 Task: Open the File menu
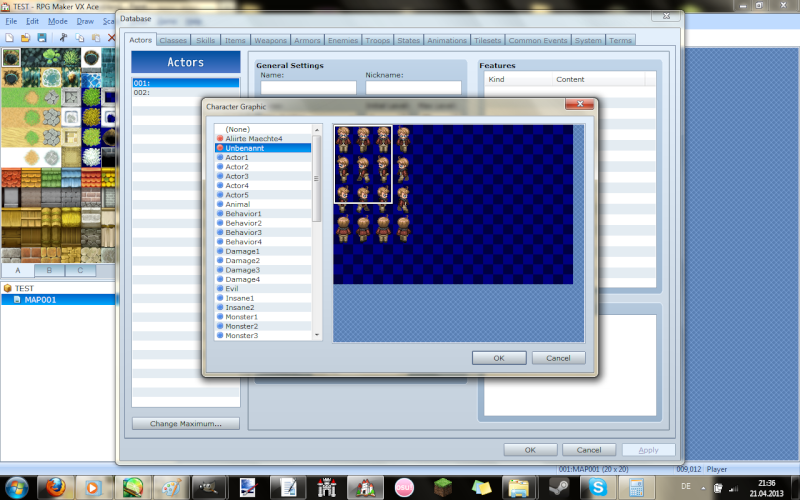tap(11, 21)
